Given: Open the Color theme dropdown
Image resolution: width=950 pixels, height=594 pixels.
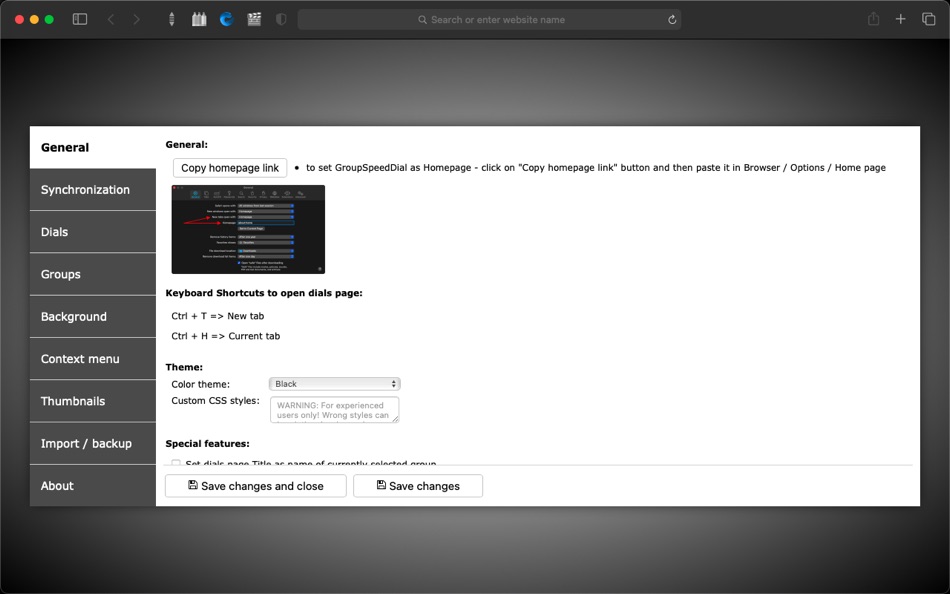Looking at the screenshot, I should 334,384.
